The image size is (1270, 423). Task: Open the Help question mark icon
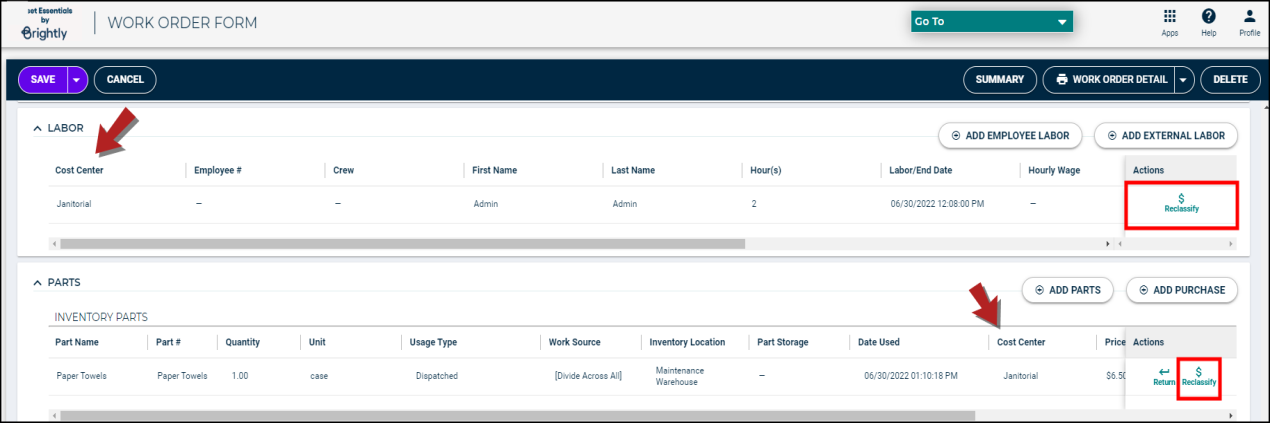click(1209, 23)
